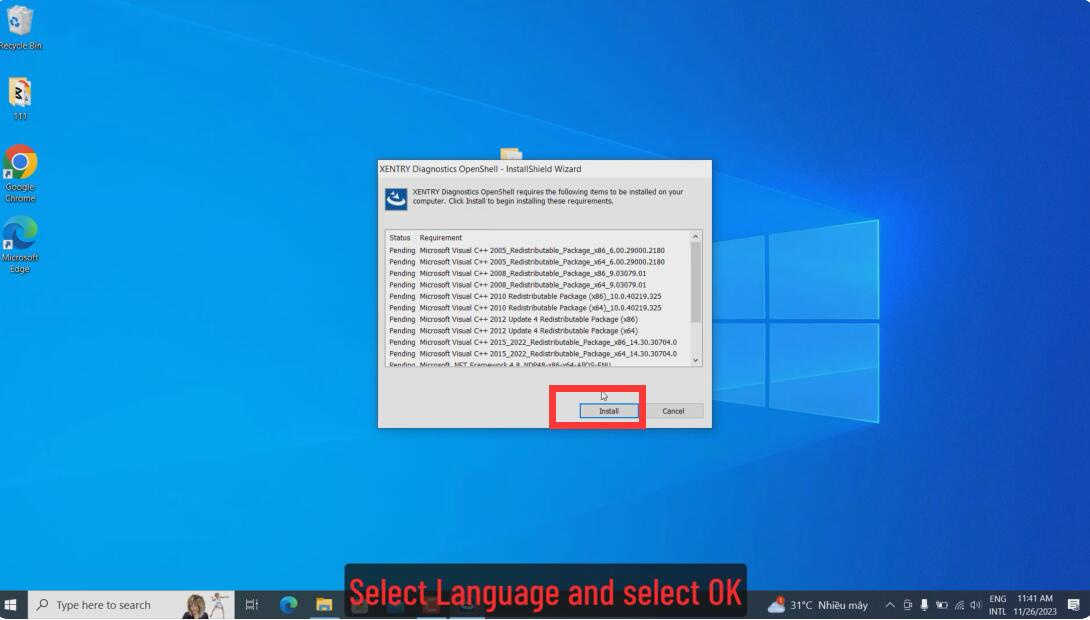This screenshot has width=1090, height=620.
Task: Open the notification action center
Action: point(1074,605)
